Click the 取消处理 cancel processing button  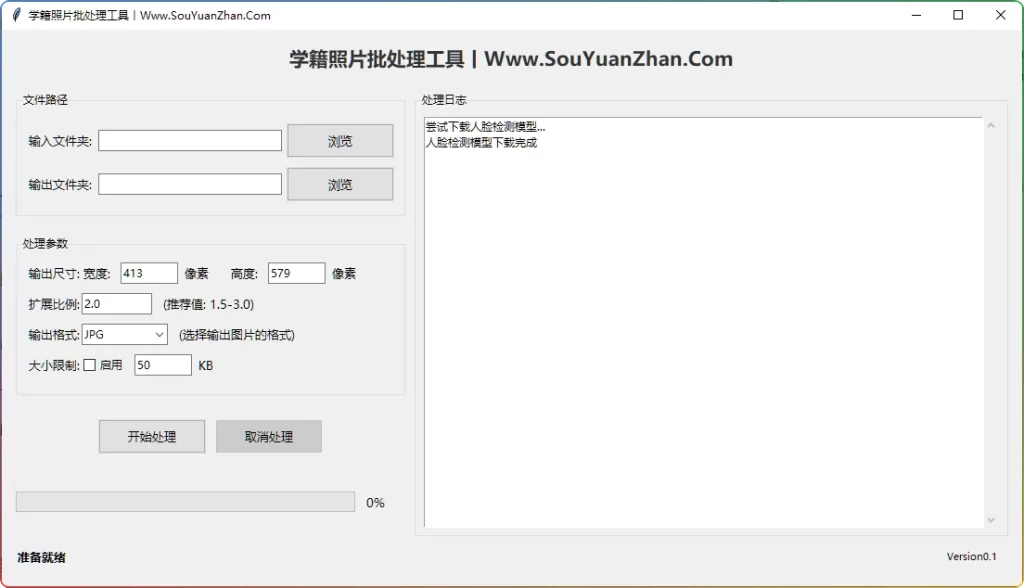pos(268,436)
